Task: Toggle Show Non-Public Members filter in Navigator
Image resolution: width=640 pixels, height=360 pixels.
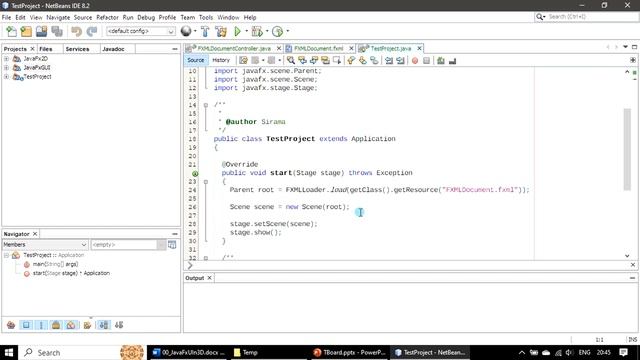Action: pyautogui.click(x=56, y=325)
